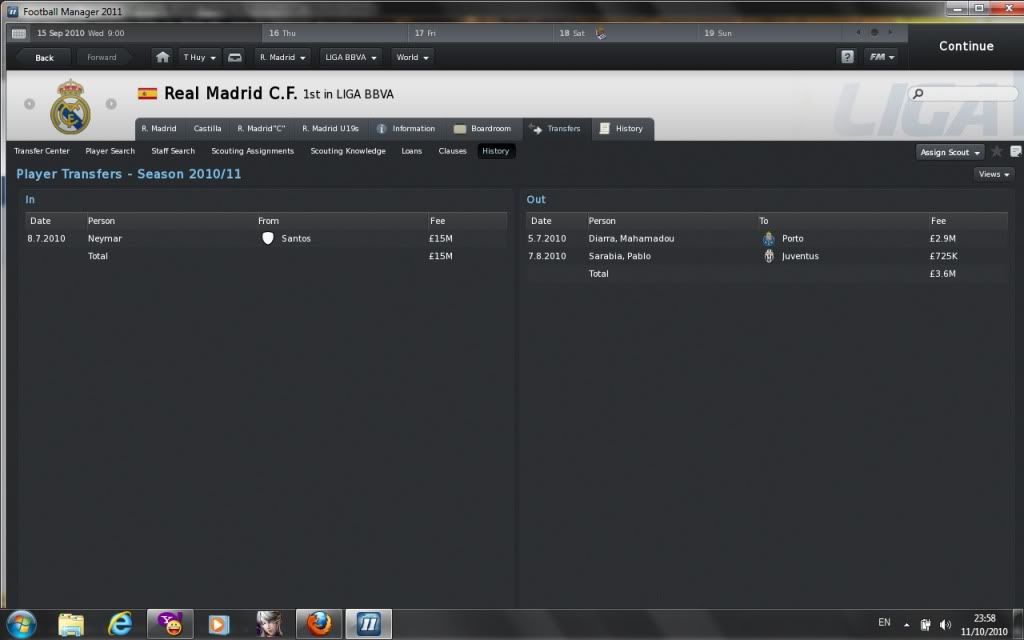1024x640 pixels.
Task: Open Scouting Knowledge
Action: pos(348,151)
